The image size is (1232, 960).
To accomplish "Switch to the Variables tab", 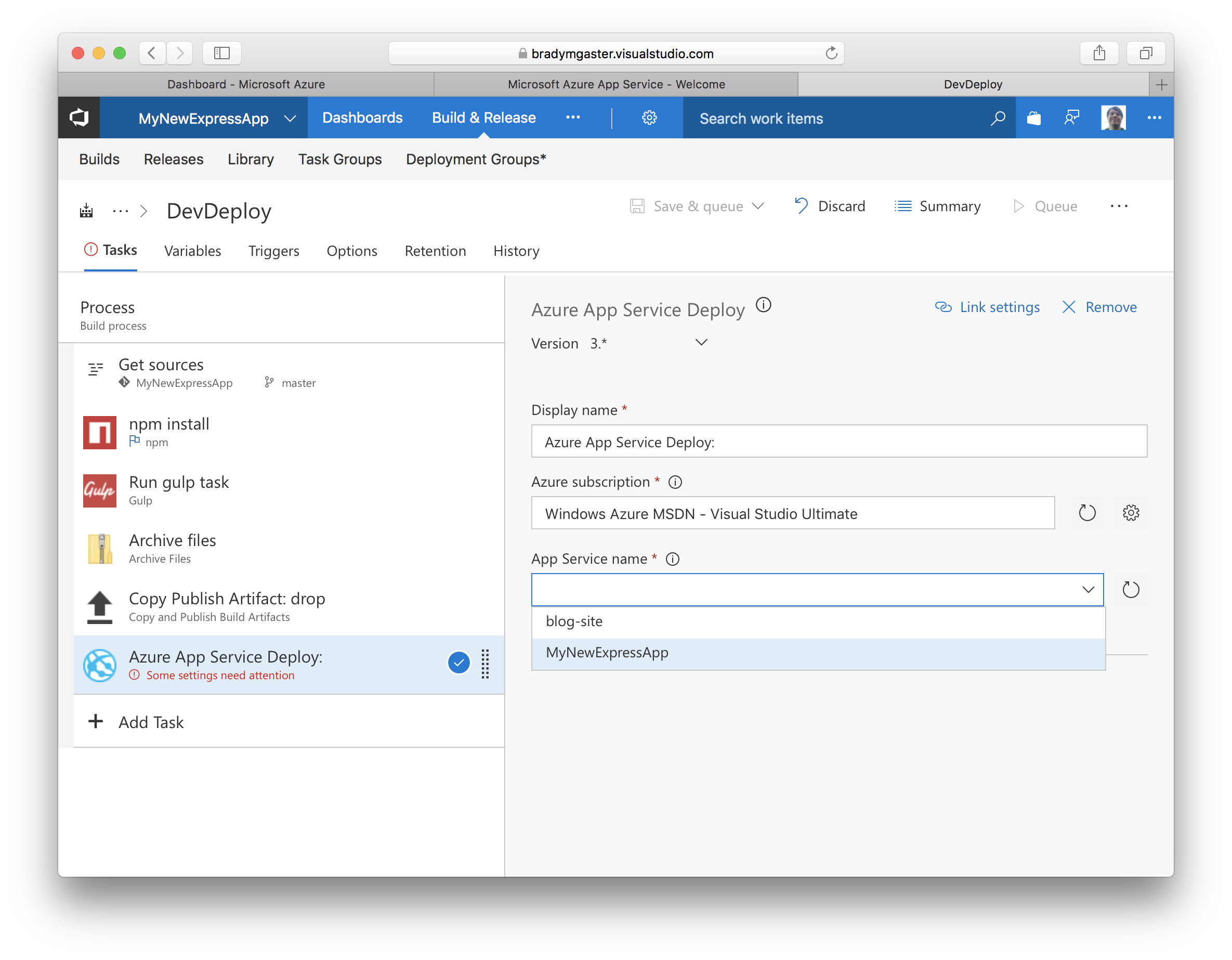I will tap(192, 251).
